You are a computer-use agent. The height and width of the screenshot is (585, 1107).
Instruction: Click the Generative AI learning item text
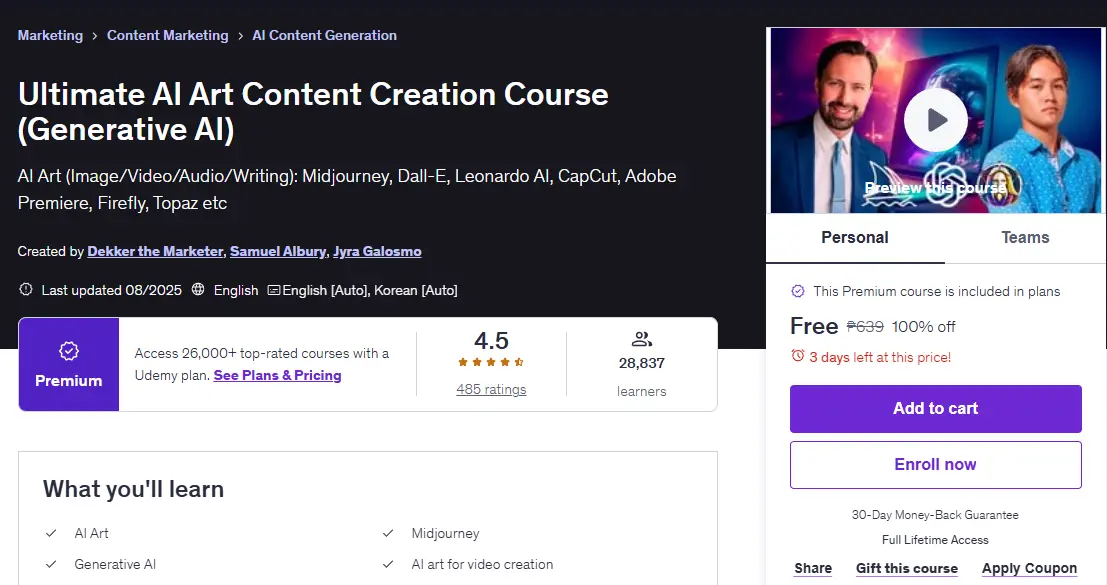point(115,565)
